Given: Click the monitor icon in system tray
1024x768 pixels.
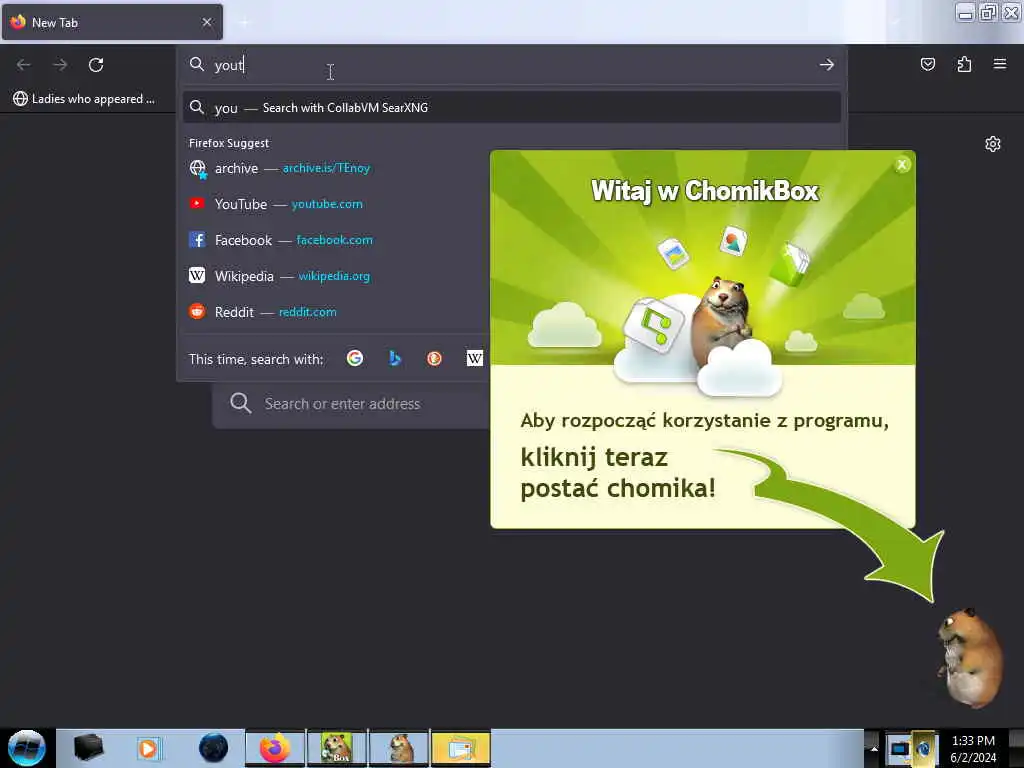Looking at the screenshot, I should pos(899,749).
